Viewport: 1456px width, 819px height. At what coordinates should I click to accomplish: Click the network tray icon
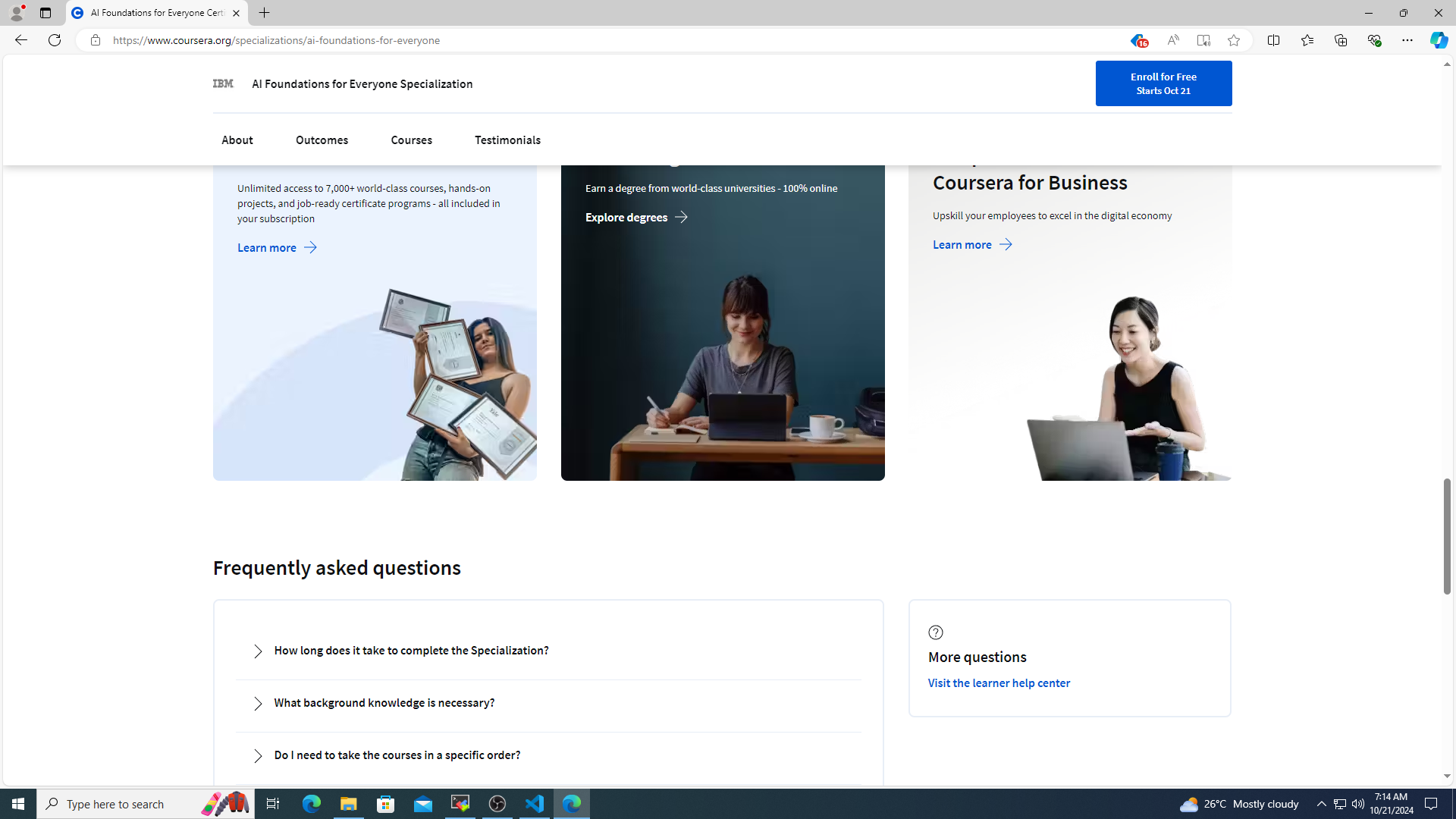[x=1340, y=804]
